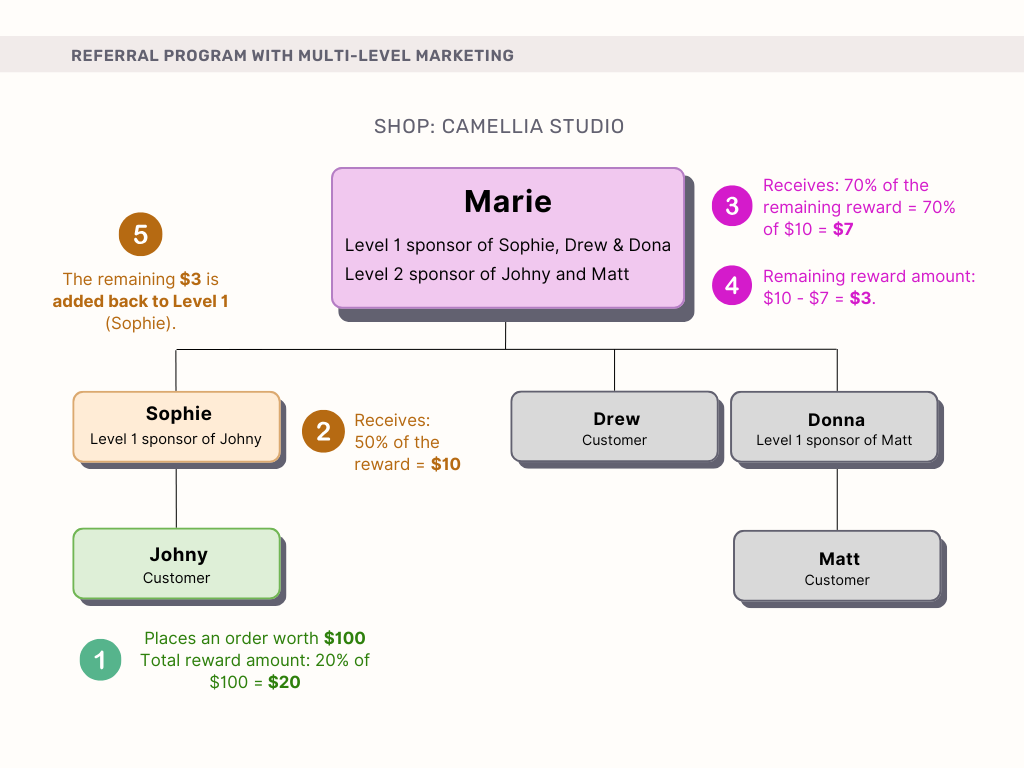Select the grey Matt customer card
1024x768 pixels.
(x=837, y=566)
